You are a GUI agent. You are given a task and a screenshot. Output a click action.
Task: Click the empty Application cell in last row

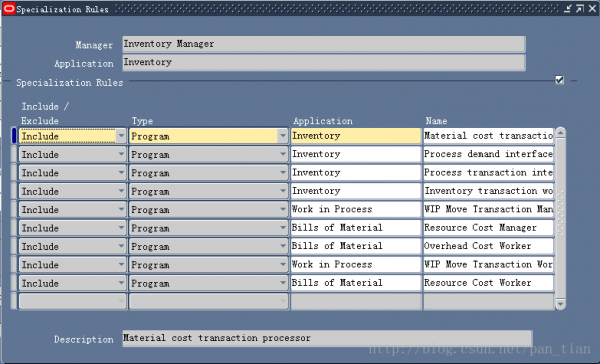coord(356,301)
